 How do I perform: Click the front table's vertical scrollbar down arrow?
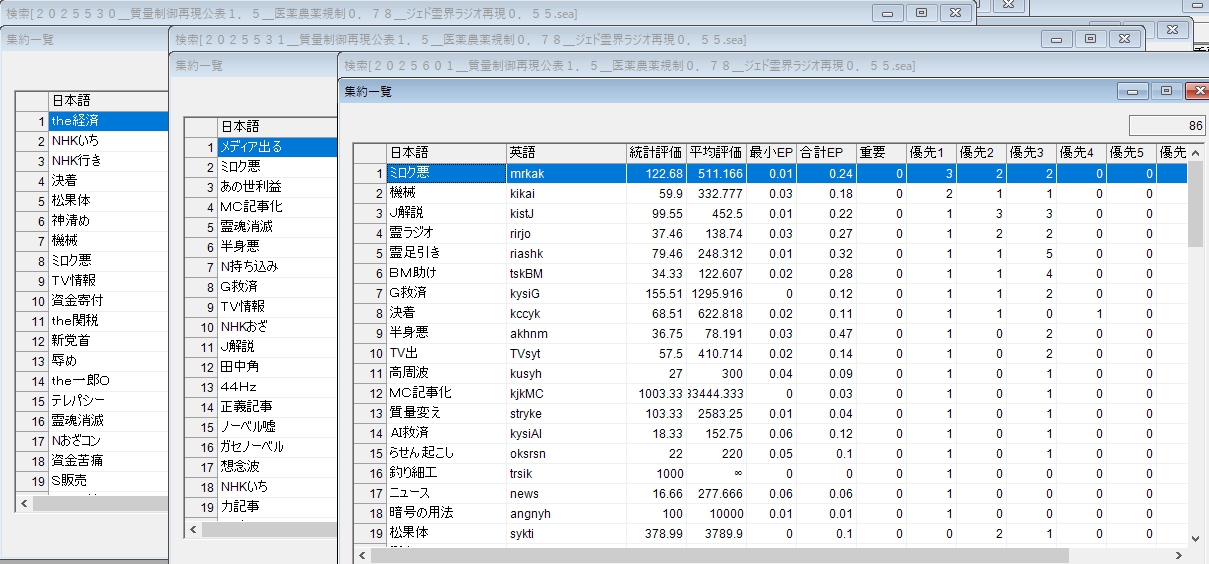pyautogui.click(x=1195, y=538)
